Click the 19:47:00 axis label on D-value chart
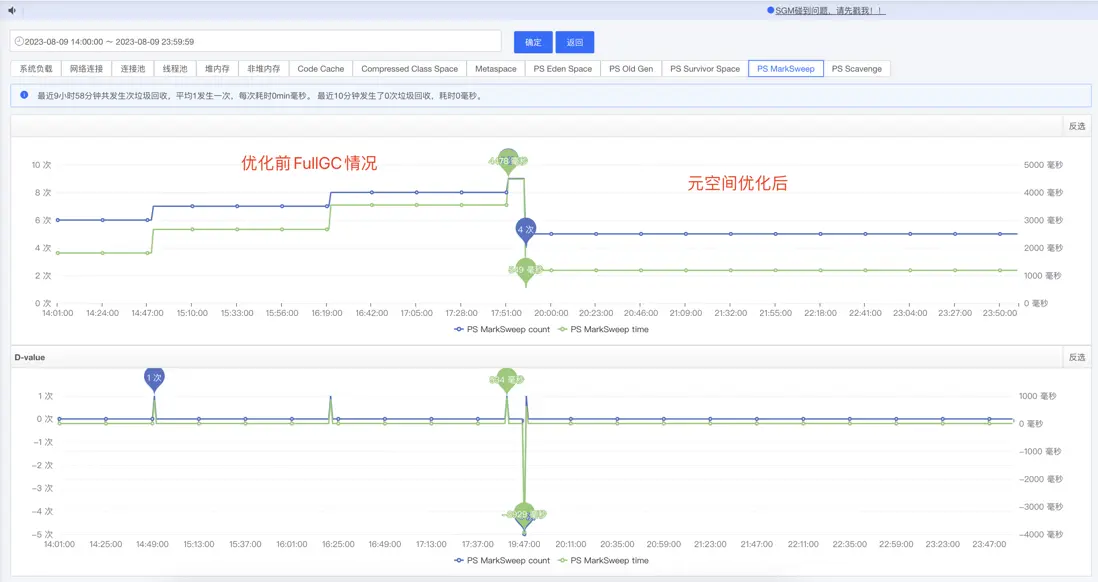Screen dimensions: 1098x582 [x=524, y=544]
